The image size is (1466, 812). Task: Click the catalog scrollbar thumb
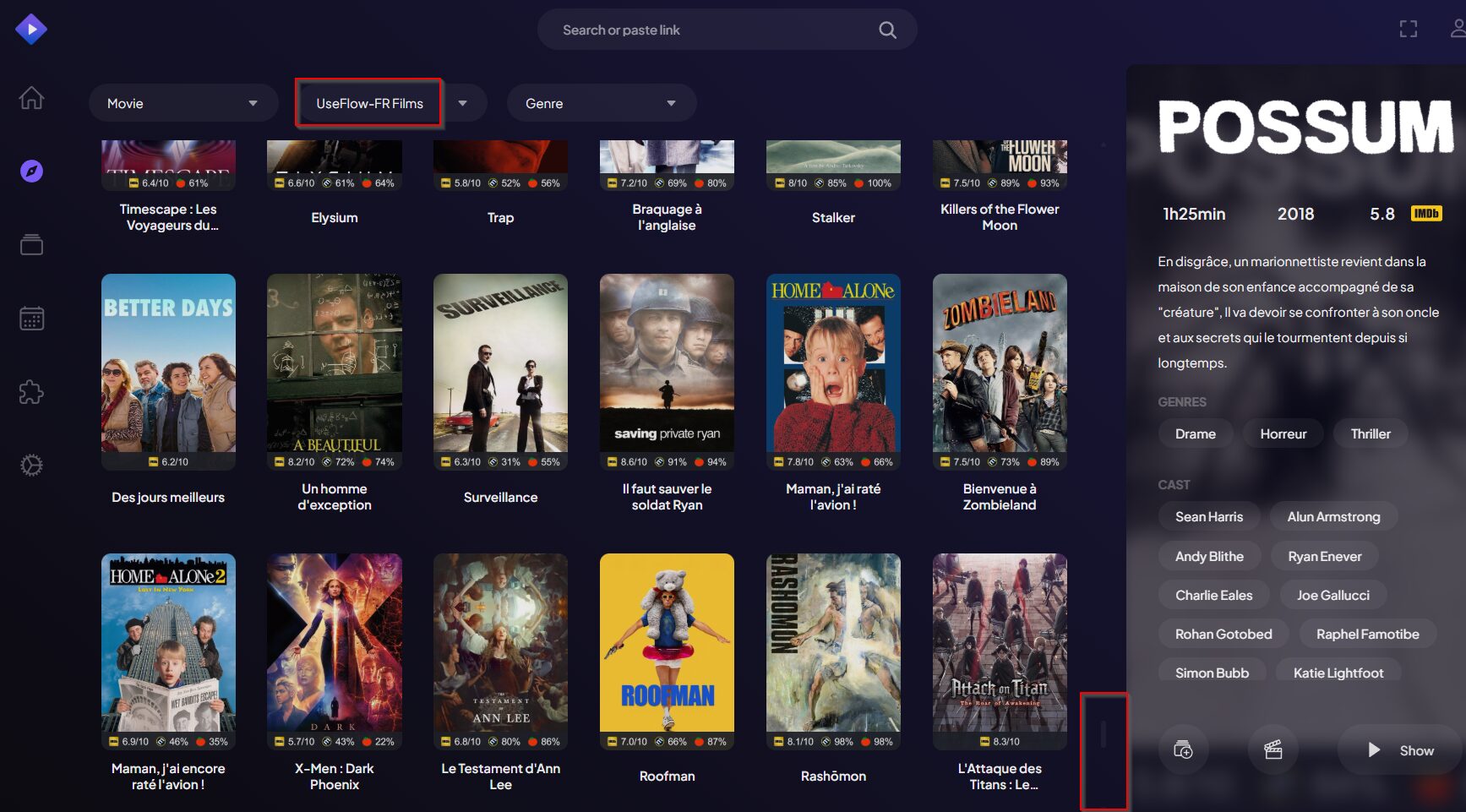coord(1104,733)
